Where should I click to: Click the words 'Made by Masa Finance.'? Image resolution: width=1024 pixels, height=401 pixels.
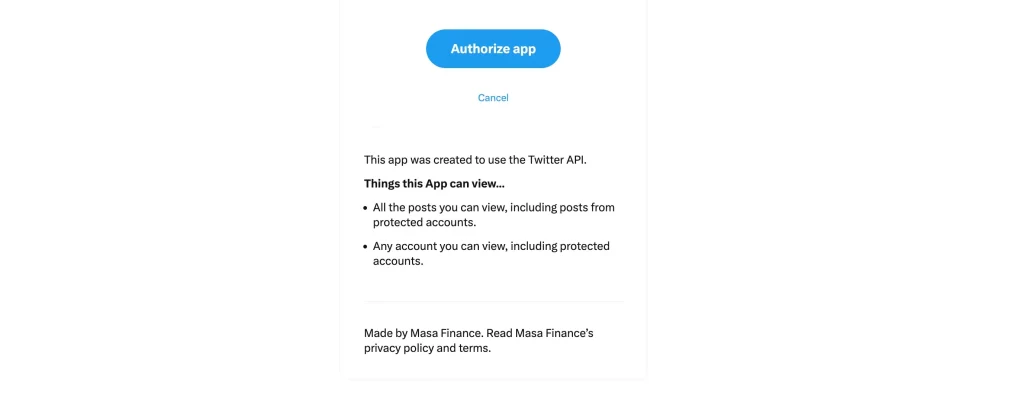(x=424, y=333)
